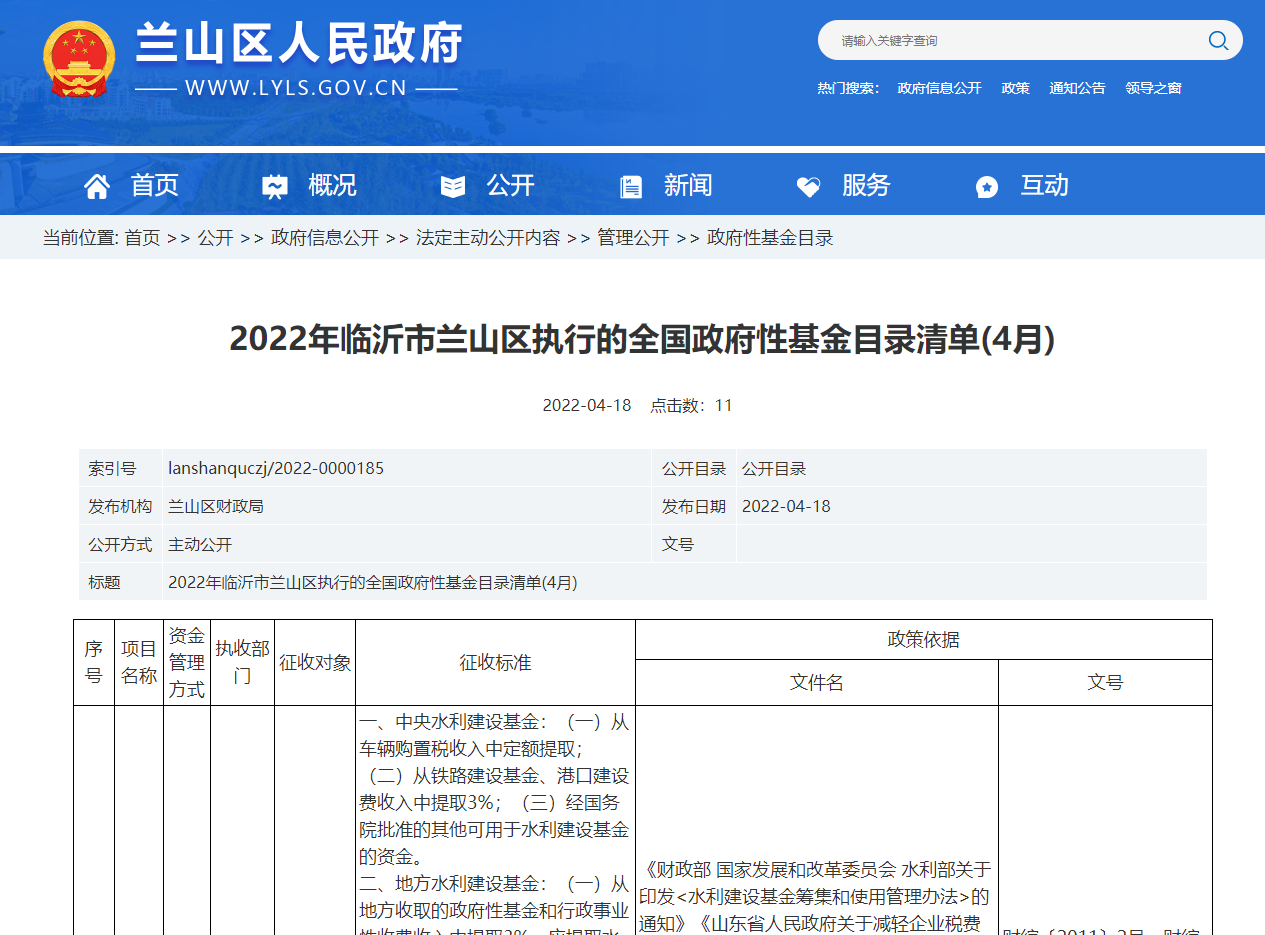This screenshot has height=935, width=1265.
Task: Click the title value in the 标题 row
Action: pyautogui.click(x=373, y=582)
